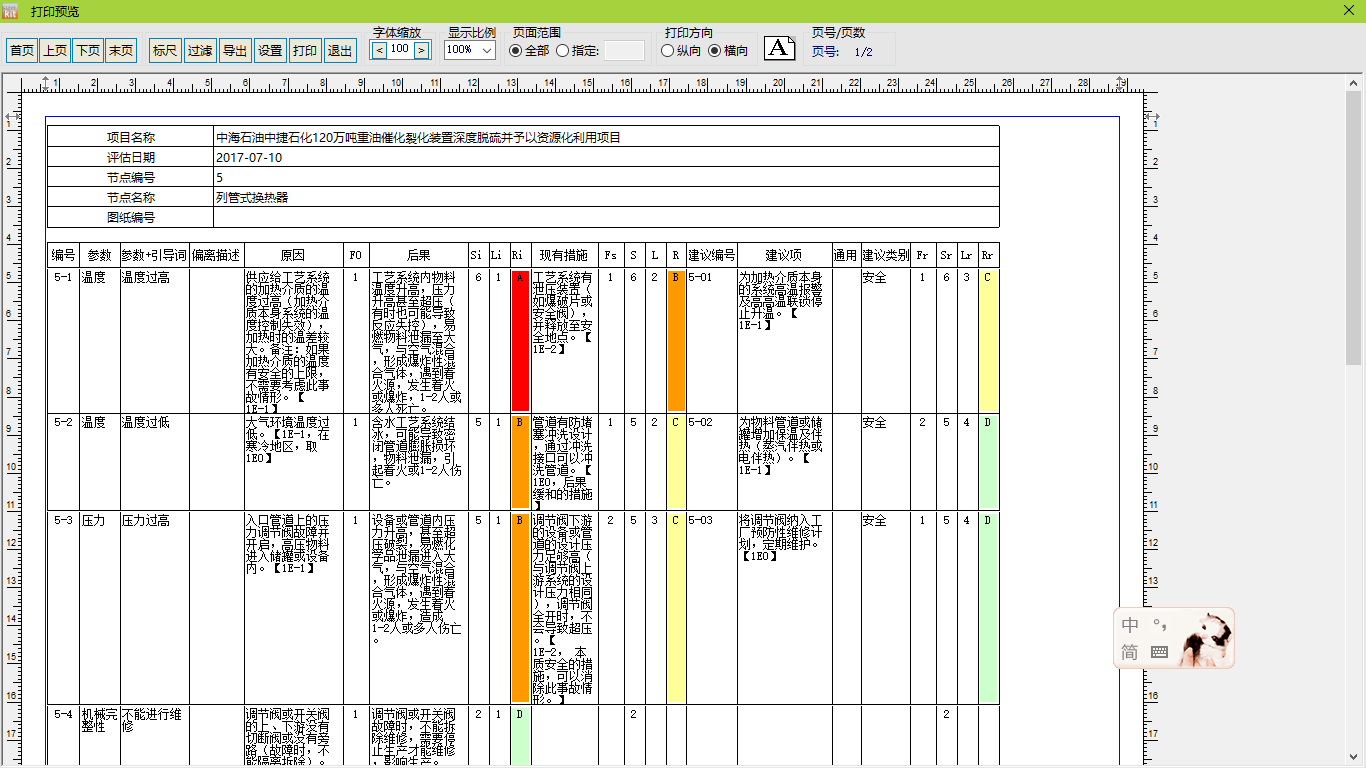Click the node name '列管式换热器'
The image size is (1366, 768).
[x=252, y=198]
